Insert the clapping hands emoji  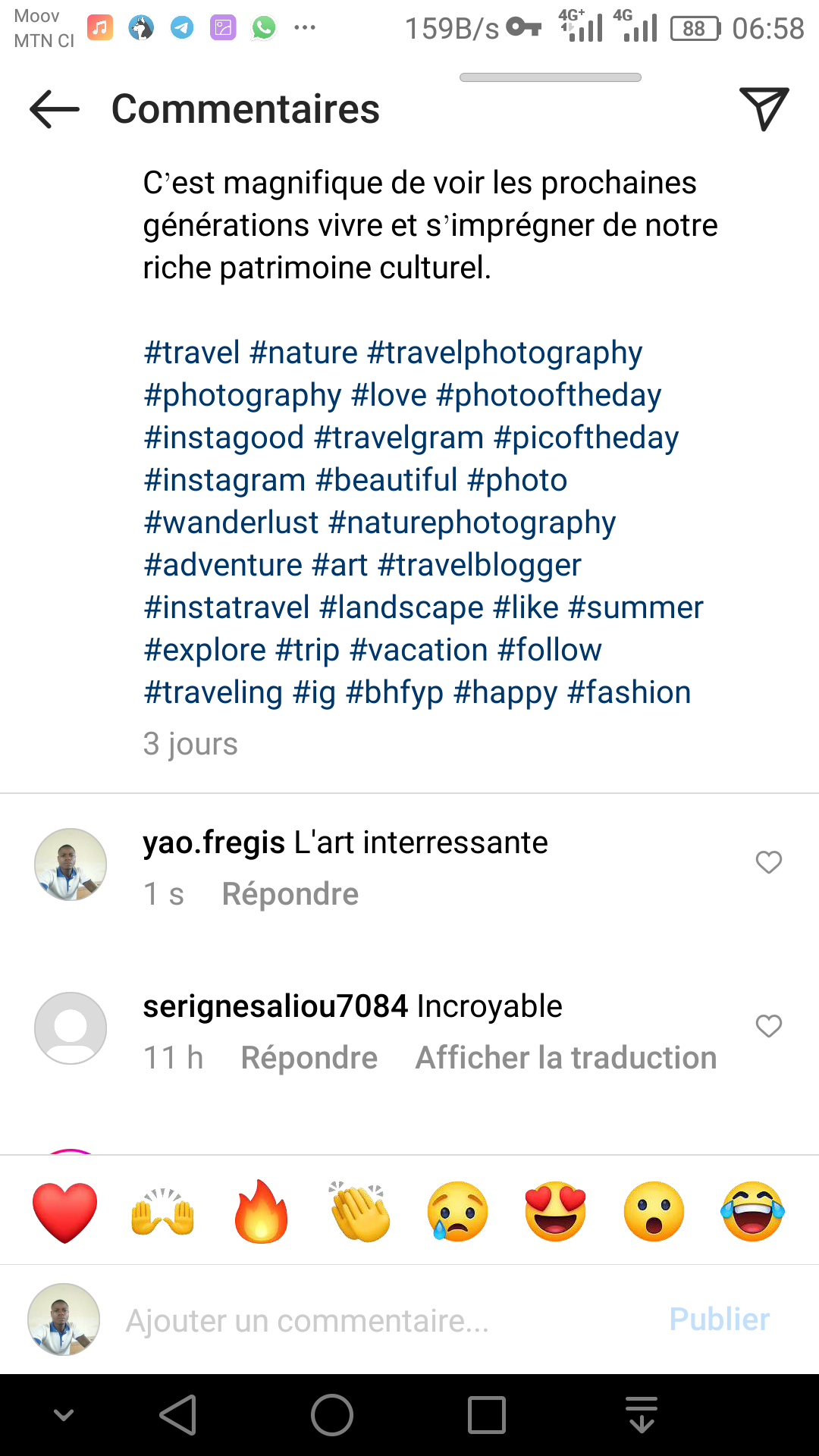click(x=359, y=1211)
